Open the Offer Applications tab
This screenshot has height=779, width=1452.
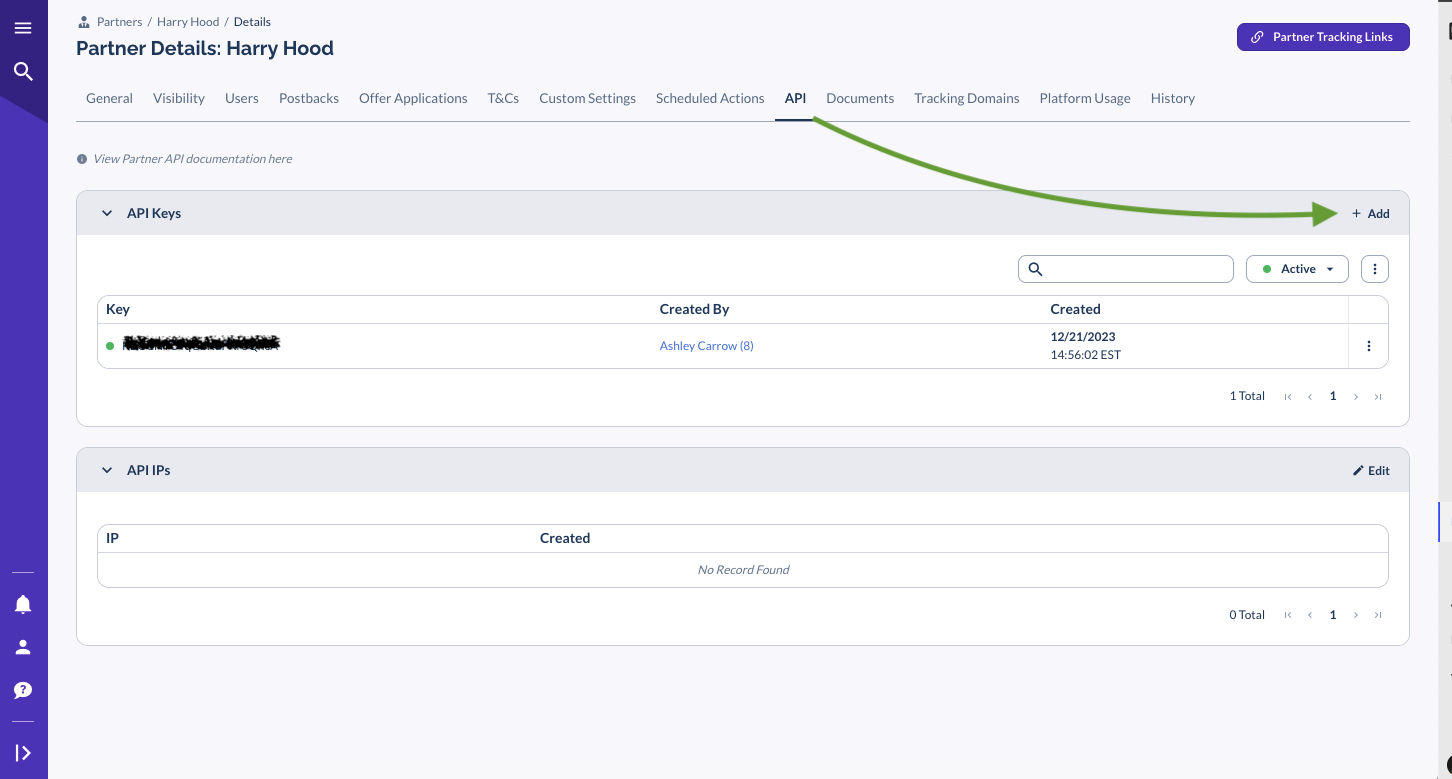pos(413,98)
